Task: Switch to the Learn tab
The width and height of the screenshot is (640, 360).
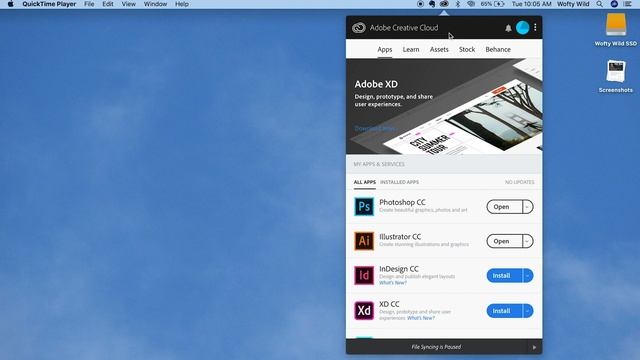Action: [x=411, y=49]
